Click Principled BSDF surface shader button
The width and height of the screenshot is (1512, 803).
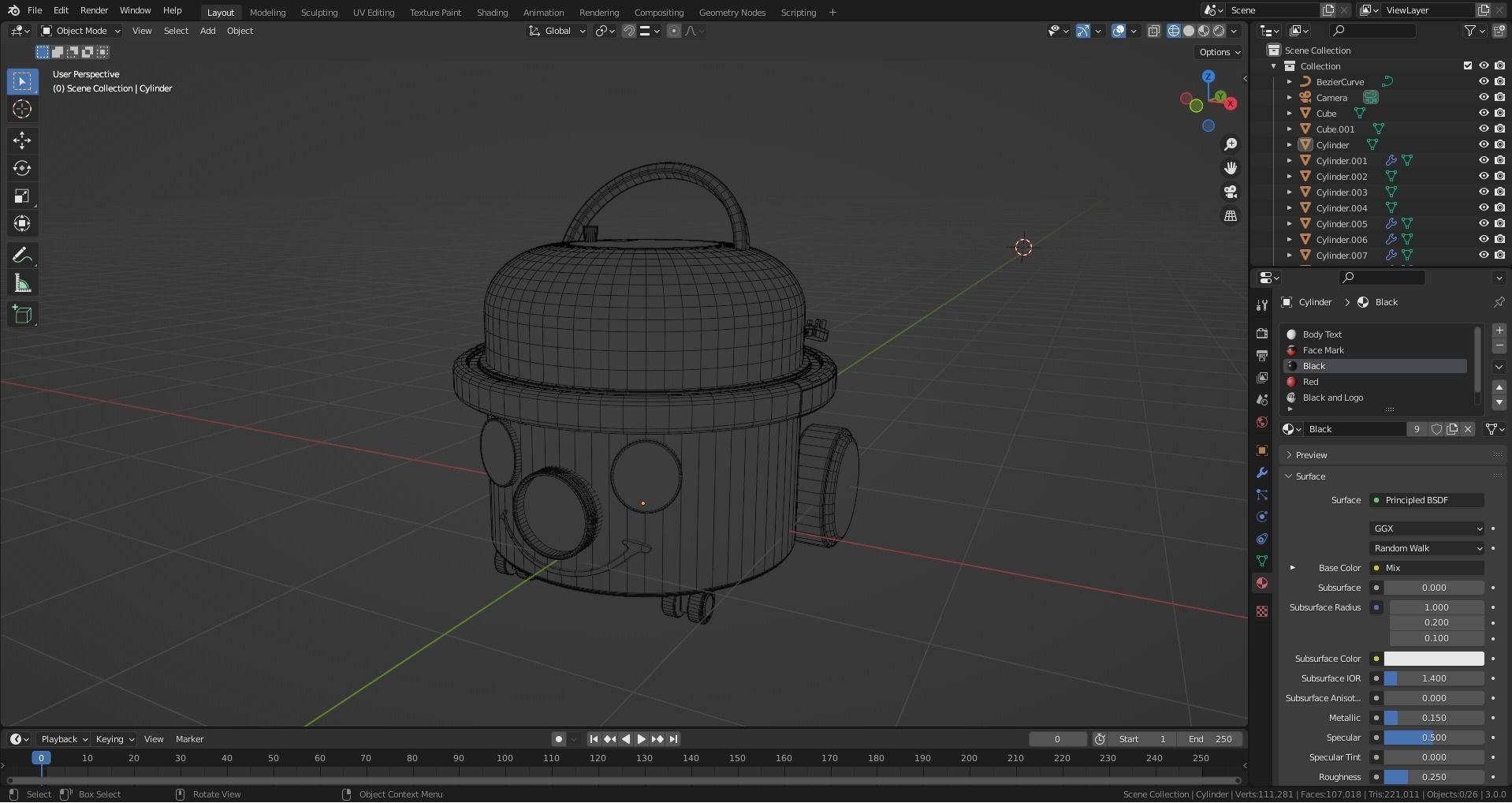click(1427, 500)
